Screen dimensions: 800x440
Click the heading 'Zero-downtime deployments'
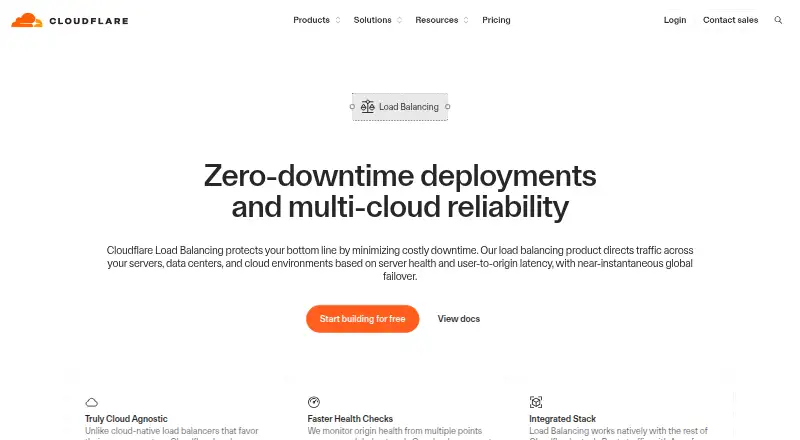click(400, 176)
